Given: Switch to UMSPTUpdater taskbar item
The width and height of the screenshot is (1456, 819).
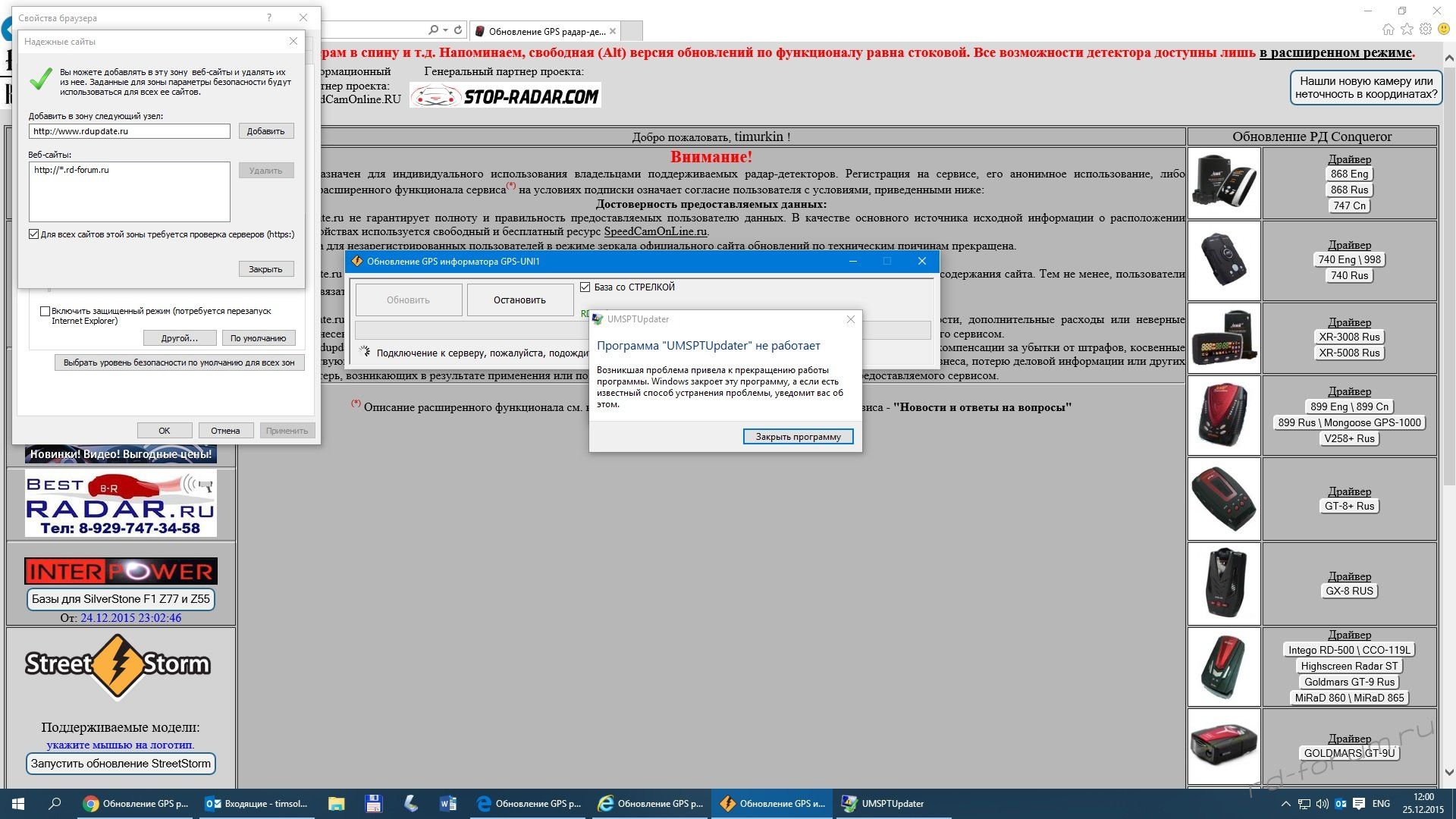Looking at the screenshot, I should pyautogui.click(x=893, y=804).
